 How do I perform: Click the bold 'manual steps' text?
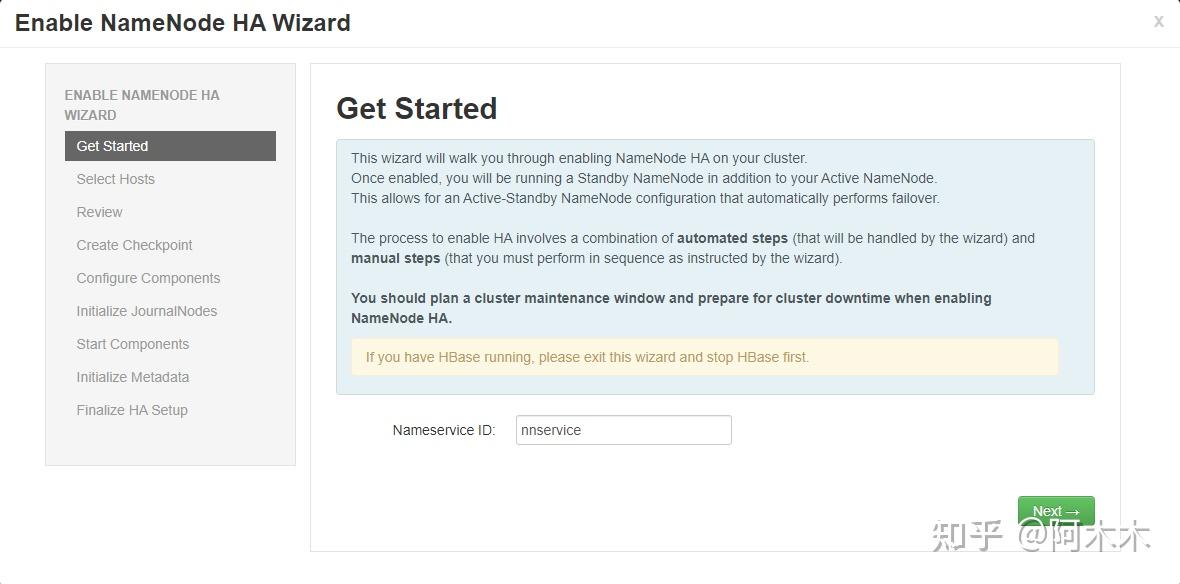[x=395, y=258]
